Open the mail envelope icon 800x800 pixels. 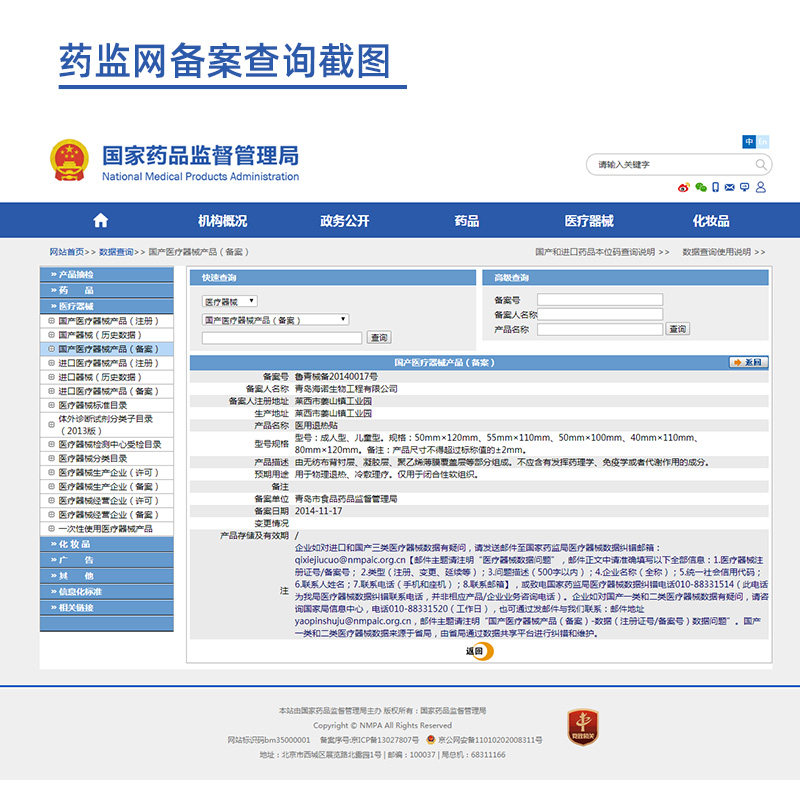click(730, 187)
